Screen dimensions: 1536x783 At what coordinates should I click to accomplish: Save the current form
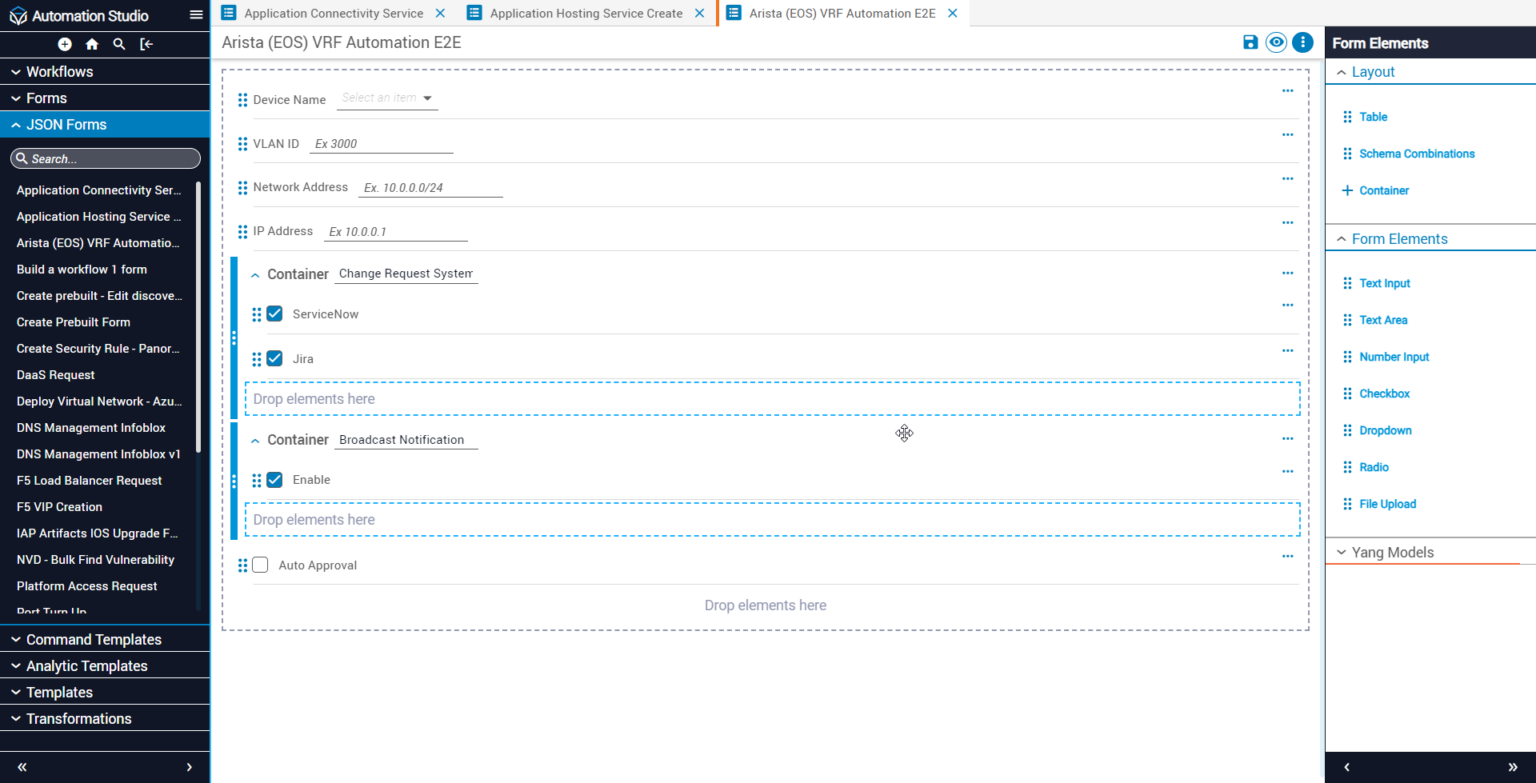[x=1250, y=42]
